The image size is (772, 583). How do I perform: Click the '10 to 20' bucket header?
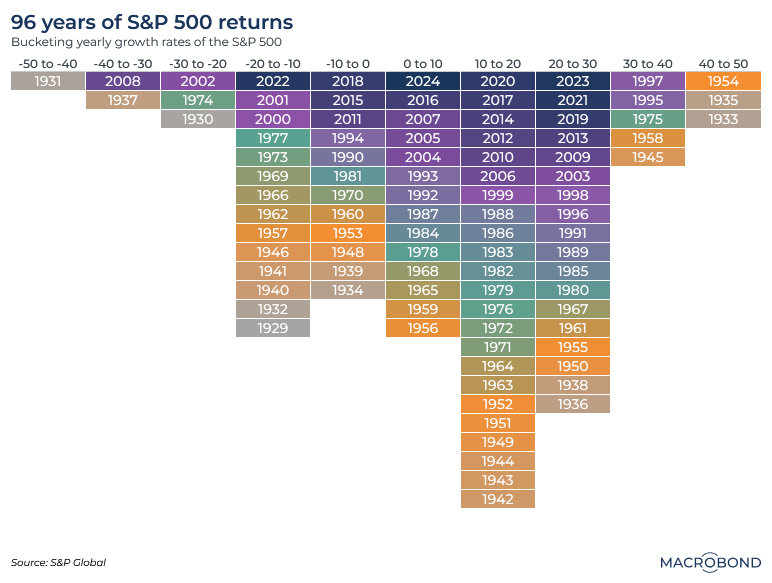point(498,64)
